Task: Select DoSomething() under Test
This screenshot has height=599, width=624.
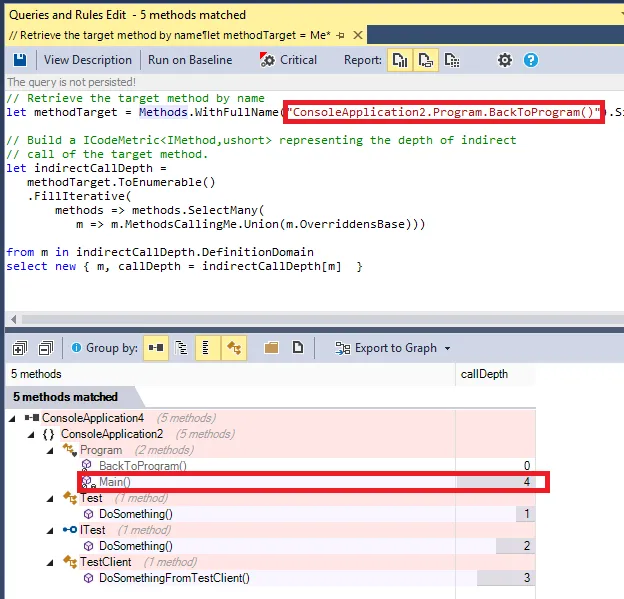Action: pyautogui.click(x=271, y=514)
